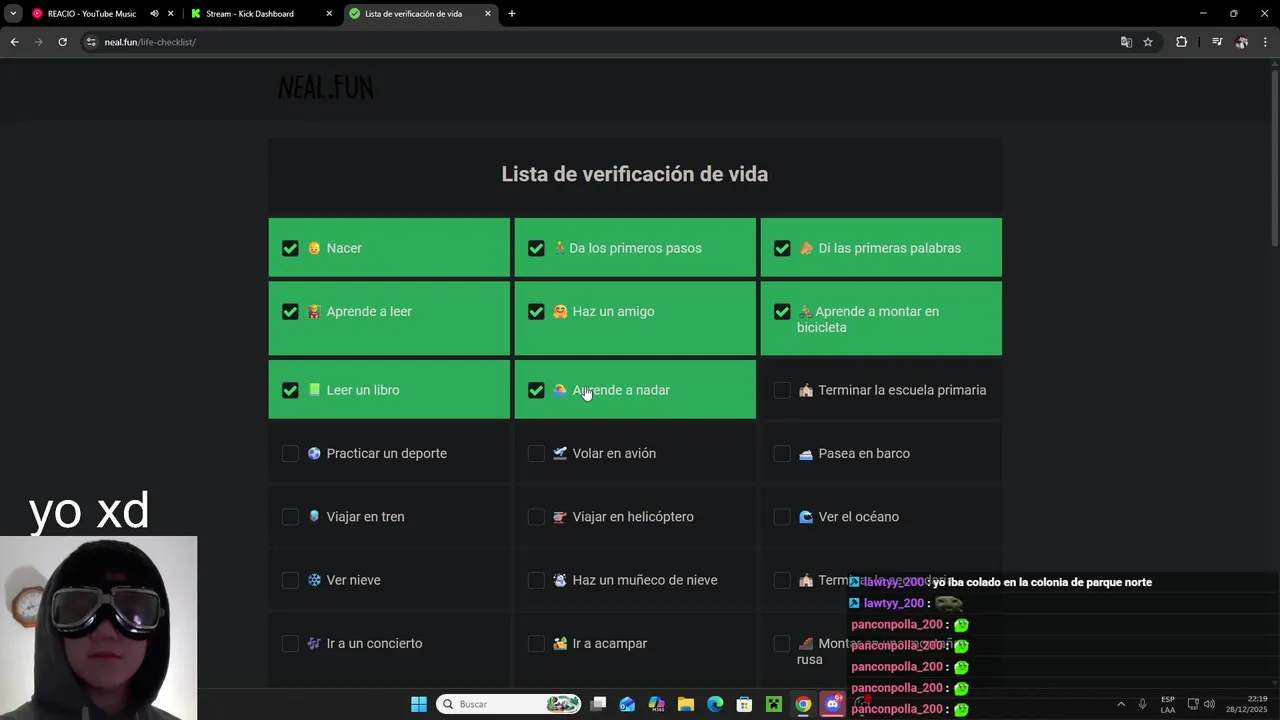The image size is (1280, 720).
Task: Open the ESP LAA language indicator
Action: coord(1168,704)
